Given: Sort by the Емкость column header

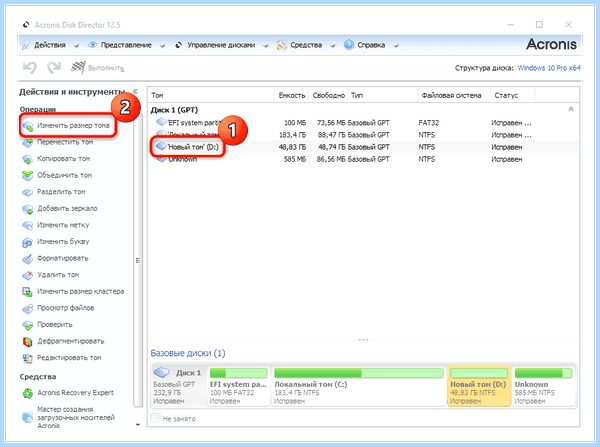Looking at the screenshot, I should (x=291, y=95).
